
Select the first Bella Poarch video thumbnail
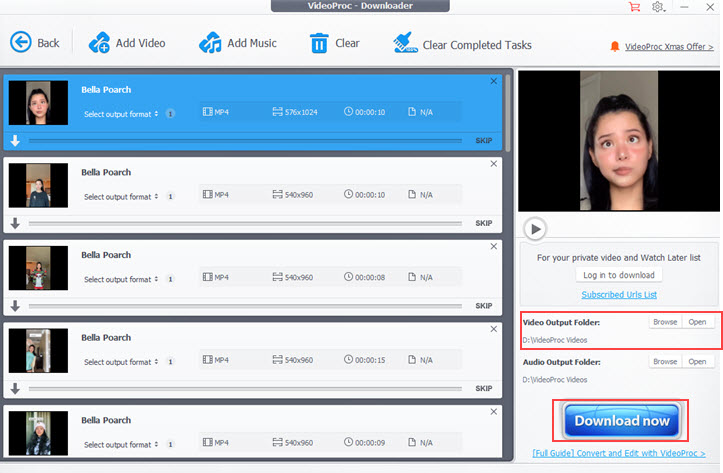click(x=38, y=103)
